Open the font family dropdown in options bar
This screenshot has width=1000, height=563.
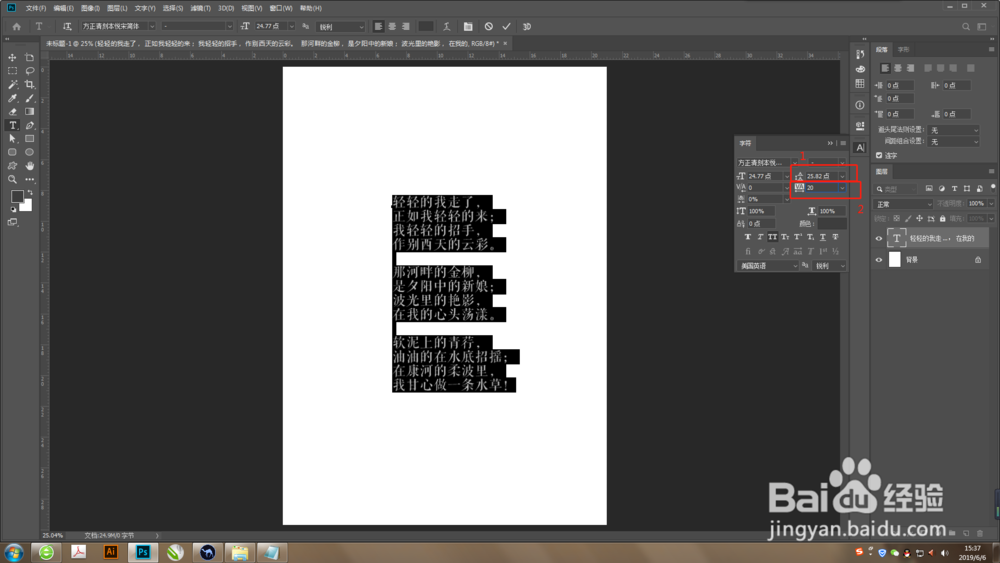(152, 26)
